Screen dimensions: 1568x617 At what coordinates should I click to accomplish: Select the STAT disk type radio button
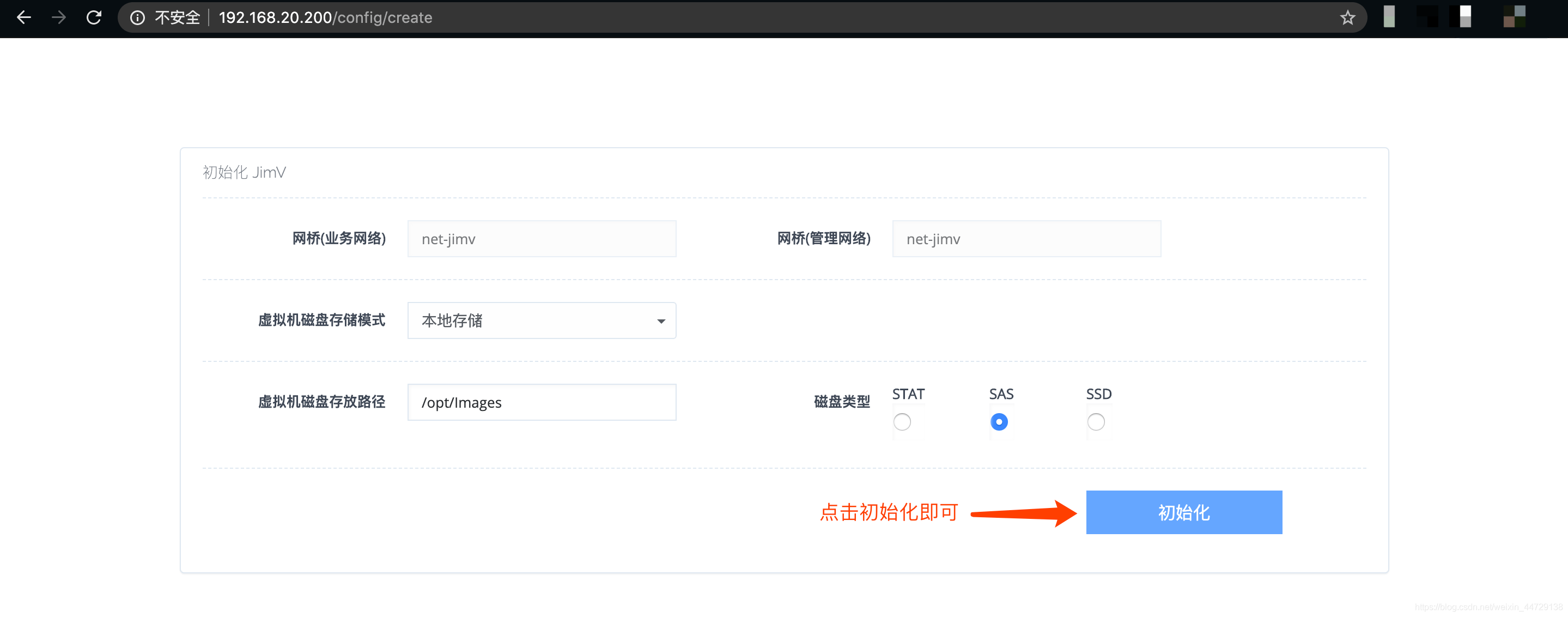coord(902,421)
